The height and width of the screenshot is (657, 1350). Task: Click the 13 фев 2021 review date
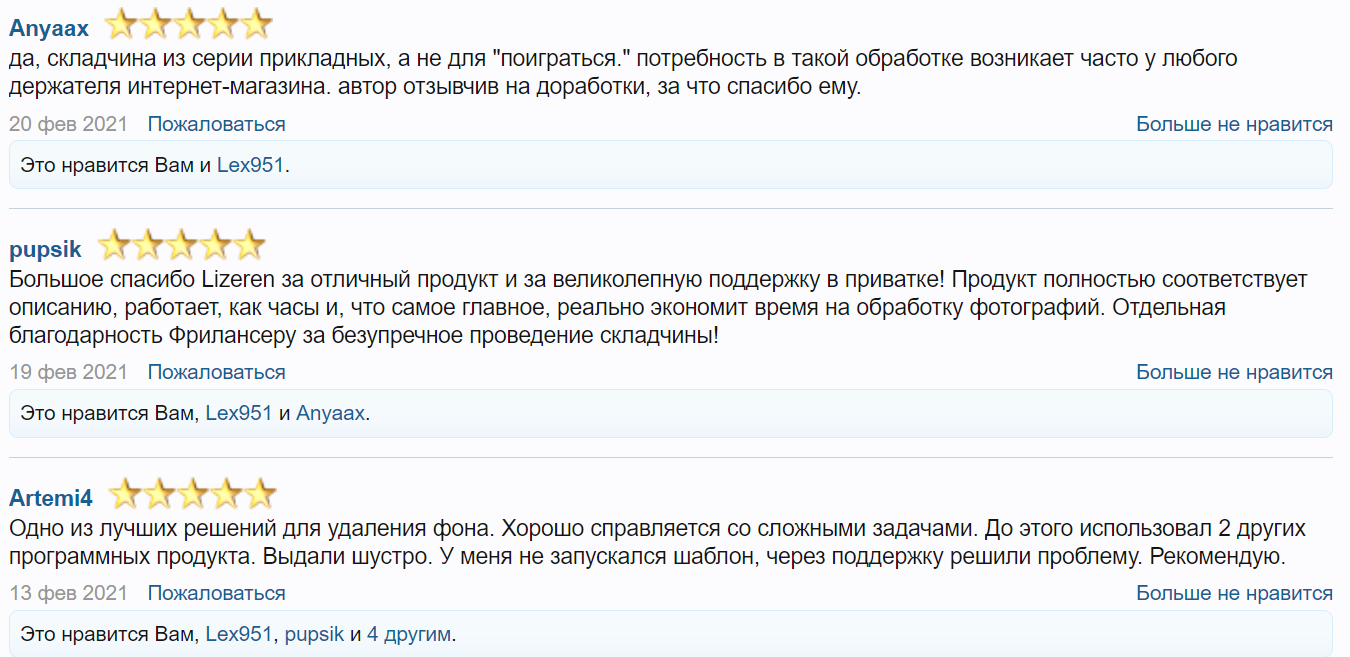pos(69,593)
